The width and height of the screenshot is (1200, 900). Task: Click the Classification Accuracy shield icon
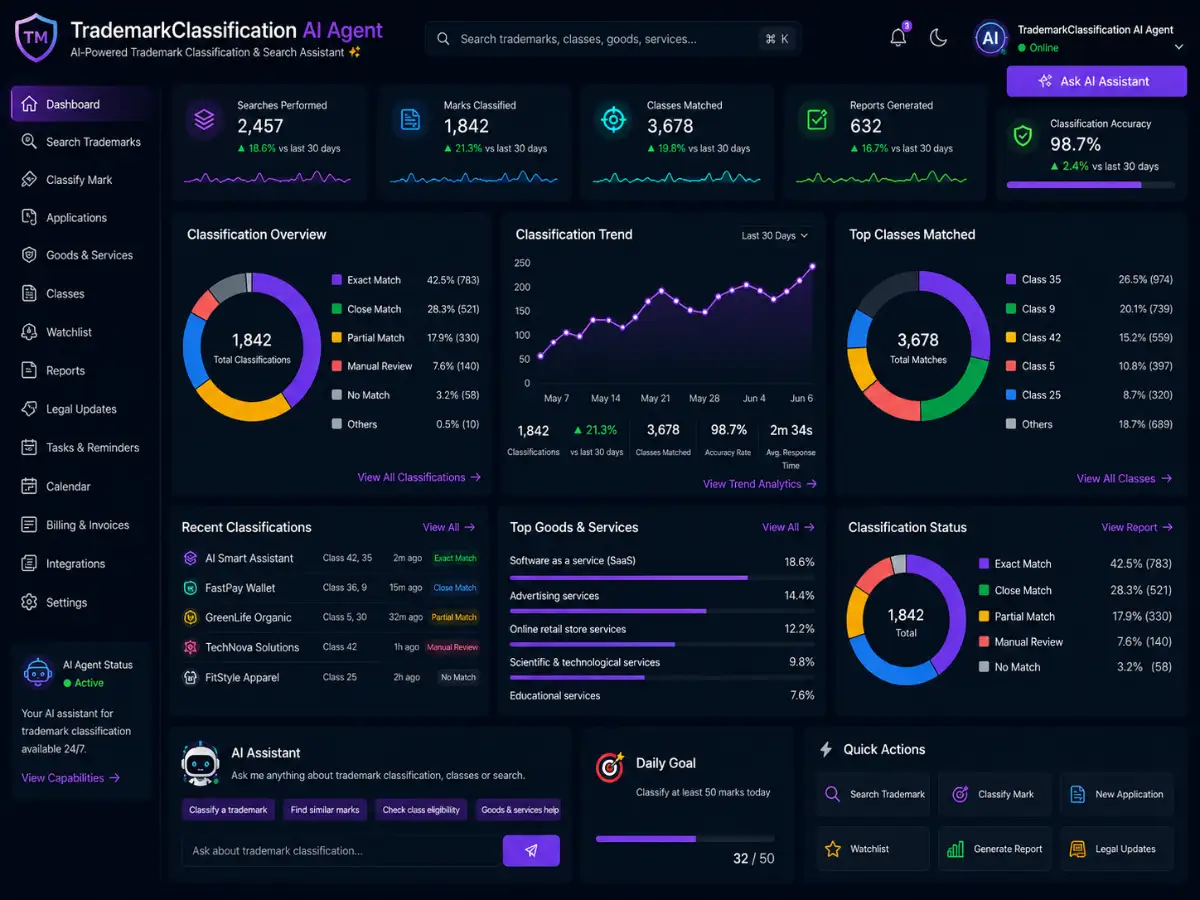coord(1022,137)
